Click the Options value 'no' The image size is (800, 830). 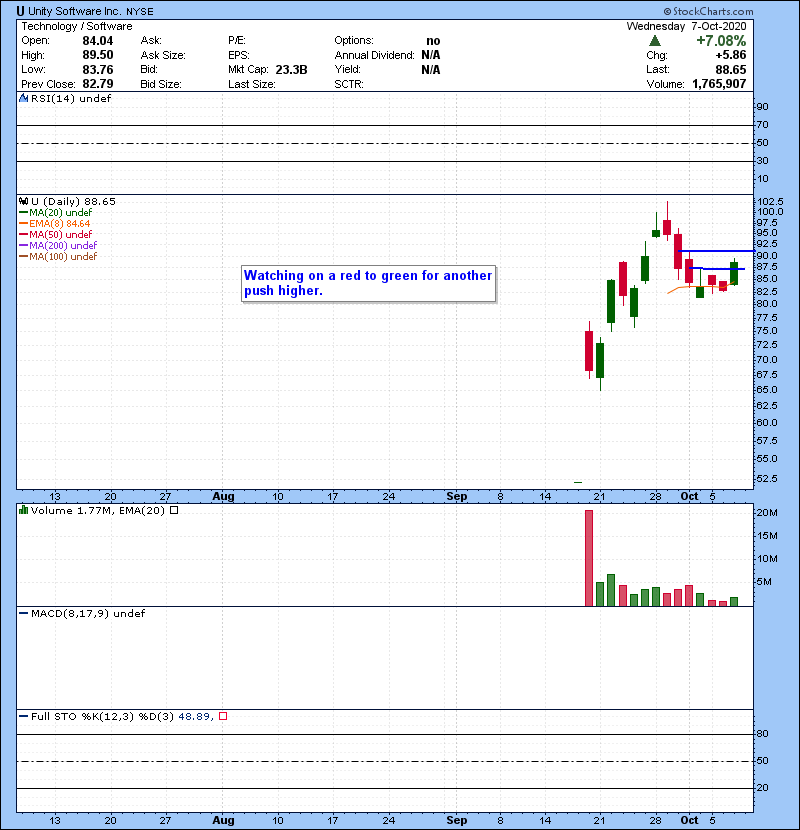click(433, 41)
